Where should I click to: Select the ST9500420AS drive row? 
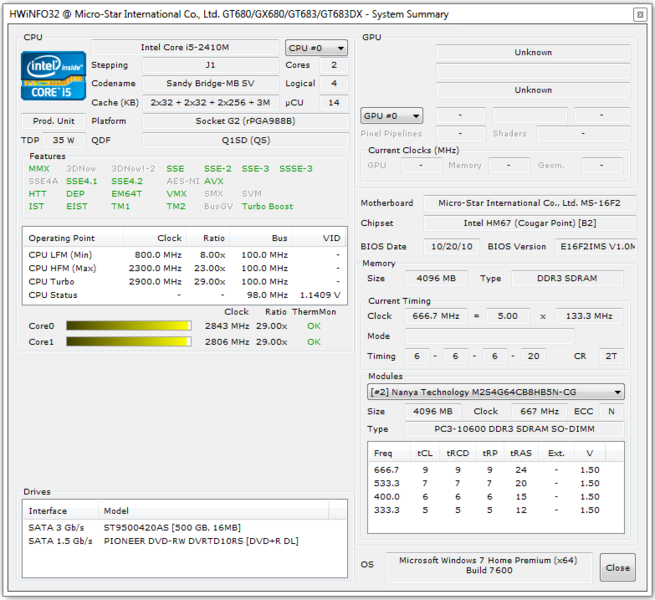[184, 528]
